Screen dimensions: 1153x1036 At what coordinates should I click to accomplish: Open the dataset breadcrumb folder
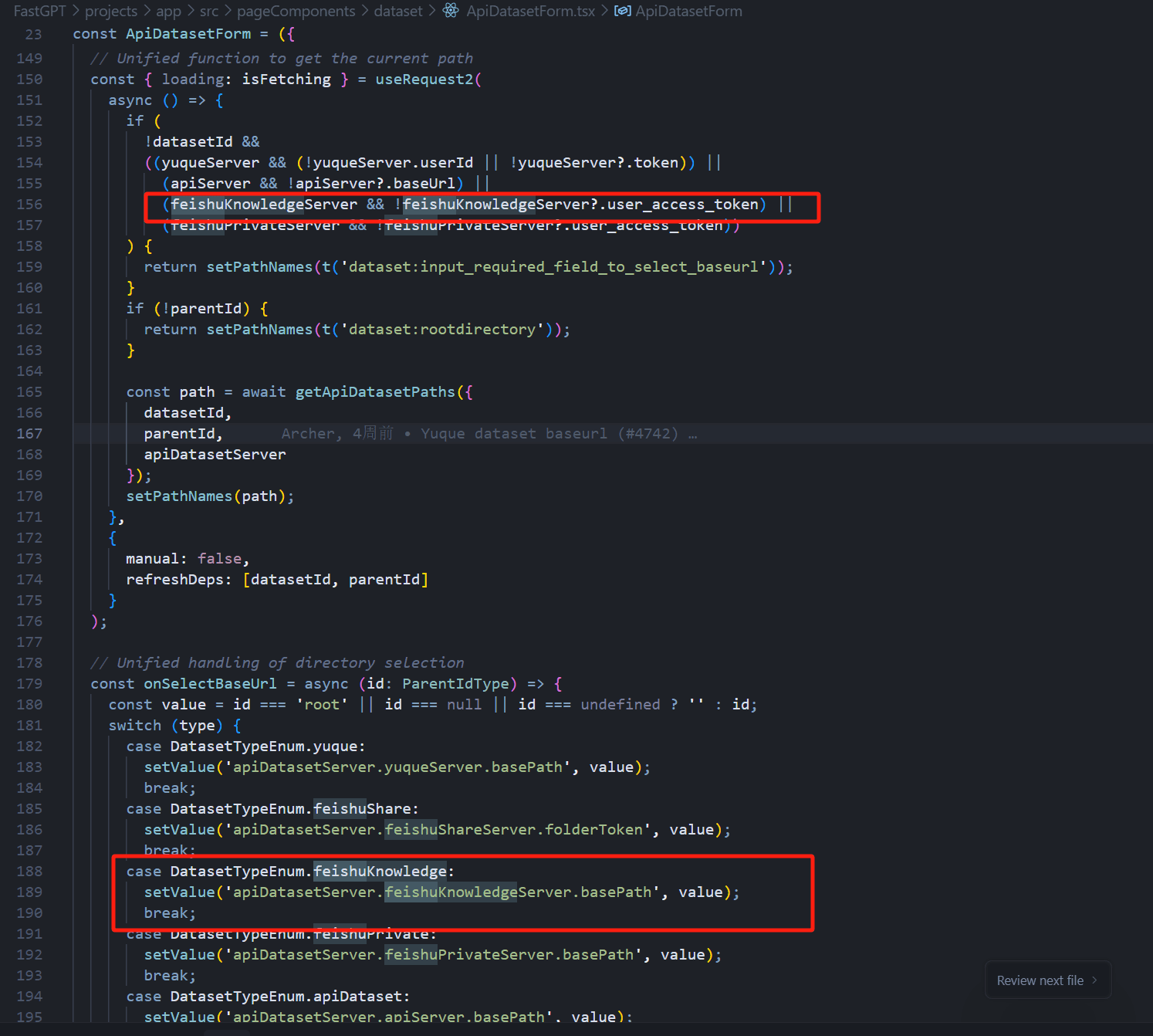(x=398, y=11)
